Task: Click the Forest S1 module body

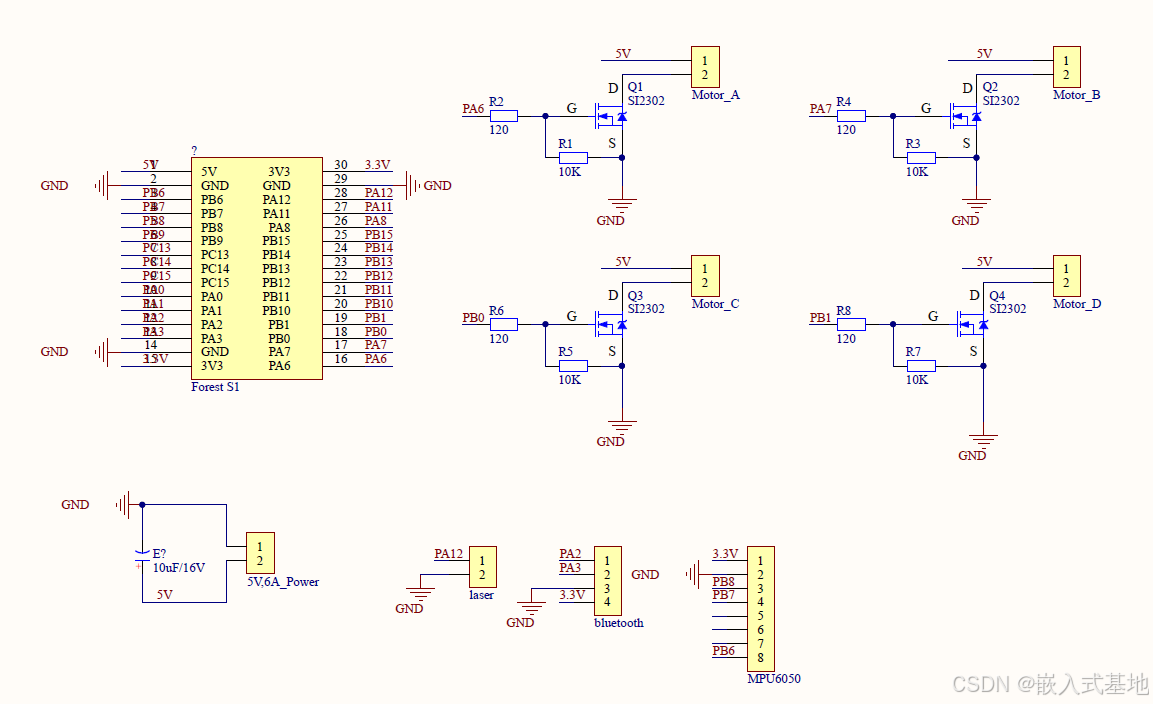Action: [x=257, y=269]
